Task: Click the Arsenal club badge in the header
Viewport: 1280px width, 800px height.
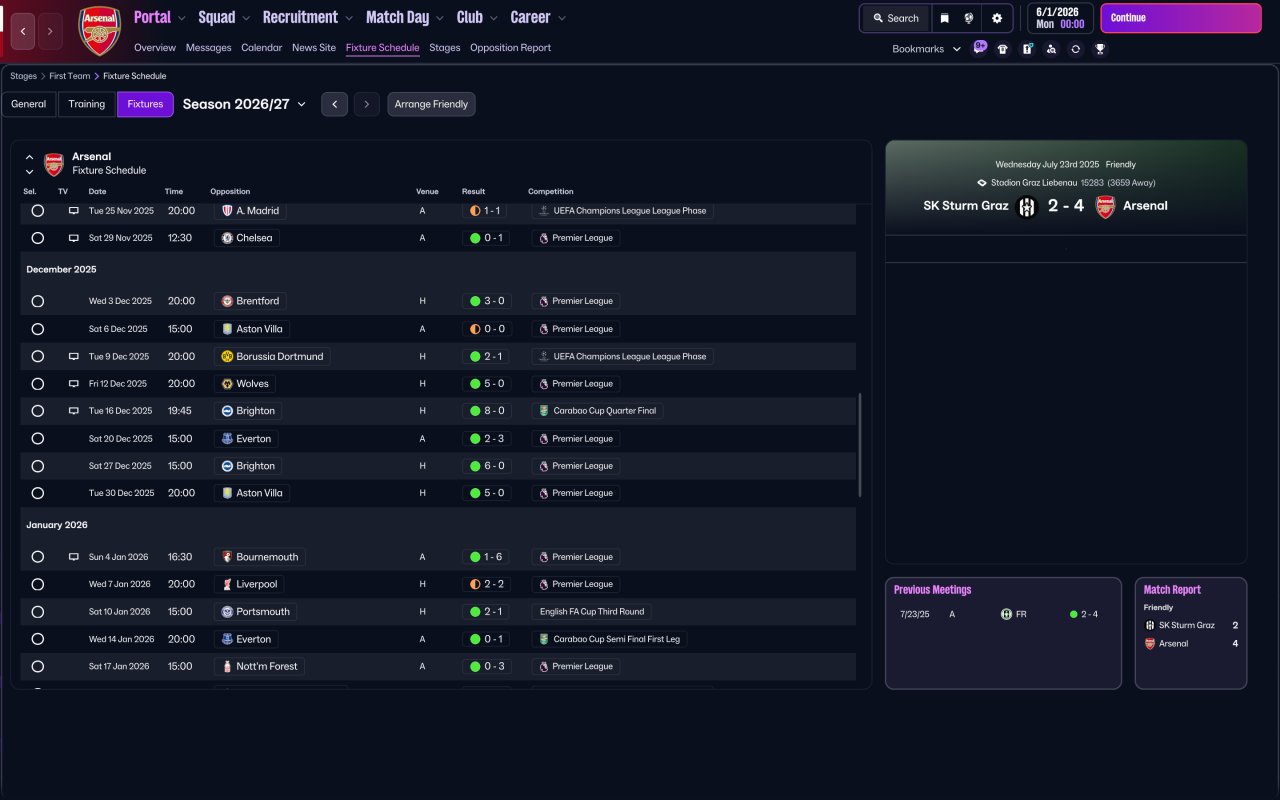Action: coord(99,31)
